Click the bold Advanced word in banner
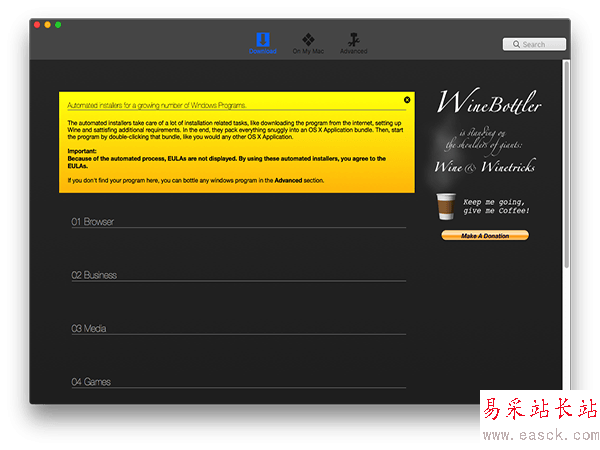The image size is (600, 450). (x=288, y=180)
